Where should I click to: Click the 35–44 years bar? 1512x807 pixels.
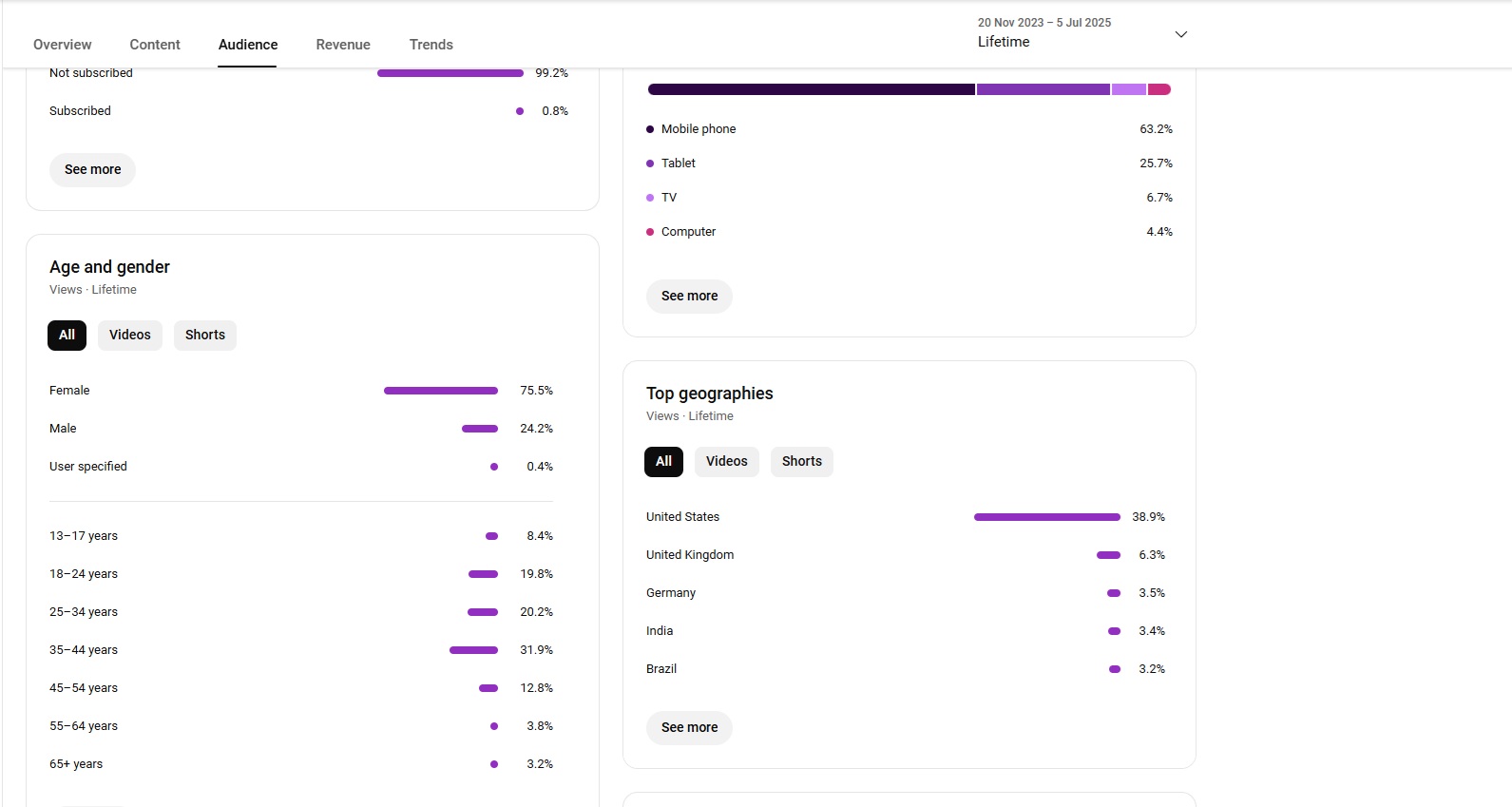473,650
